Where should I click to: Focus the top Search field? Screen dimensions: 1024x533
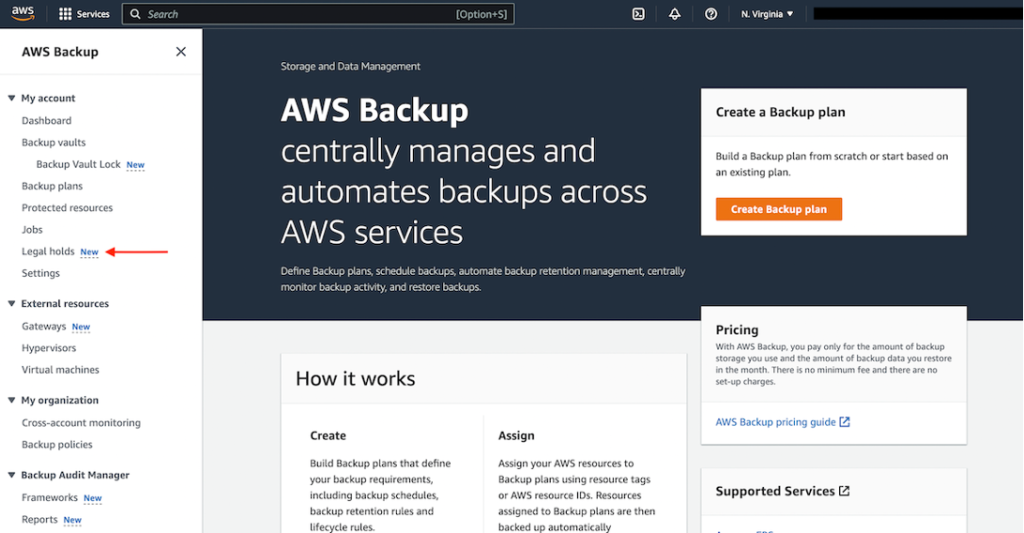318,14
